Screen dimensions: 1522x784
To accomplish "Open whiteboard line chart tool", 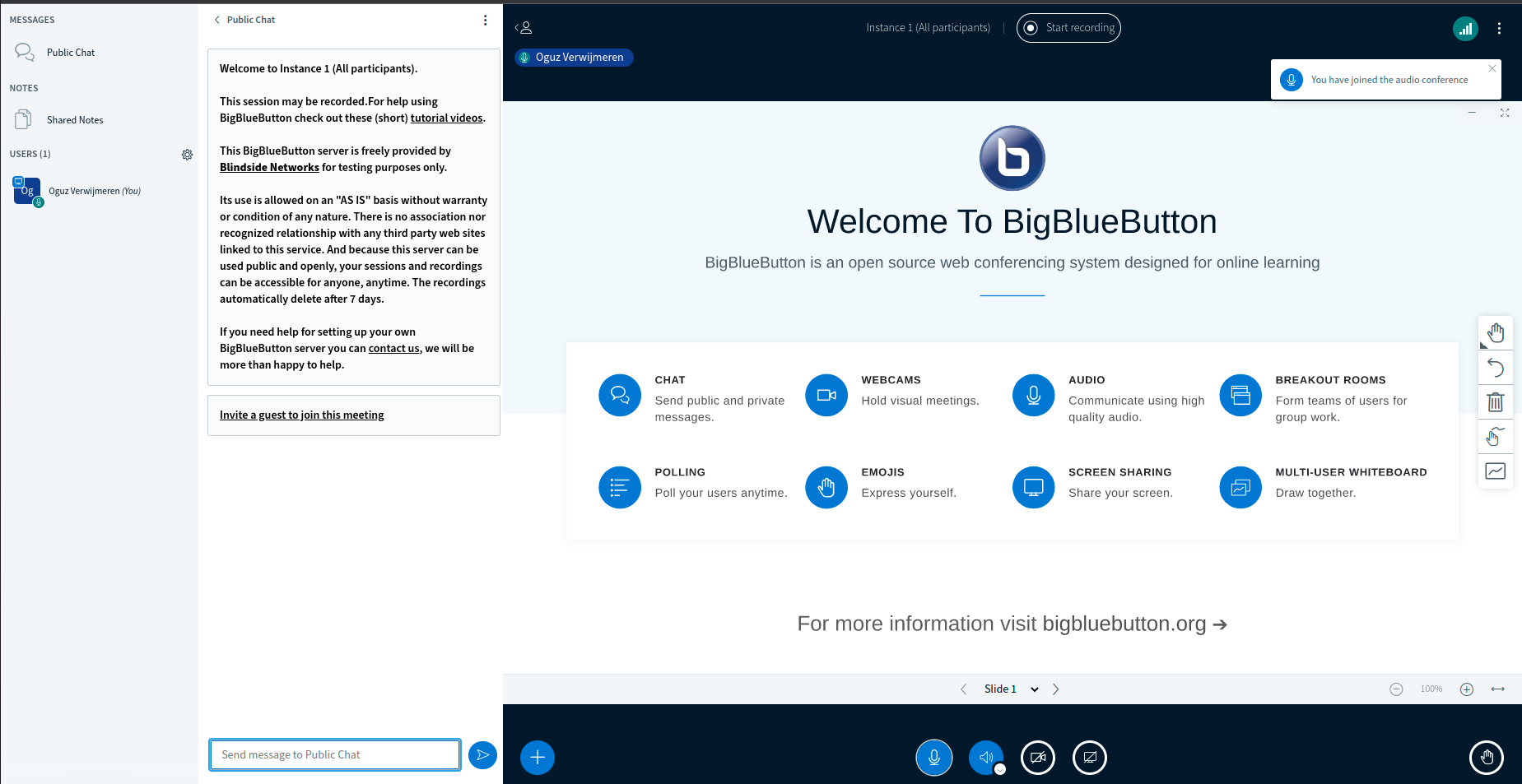I will tap(1496, 471).
